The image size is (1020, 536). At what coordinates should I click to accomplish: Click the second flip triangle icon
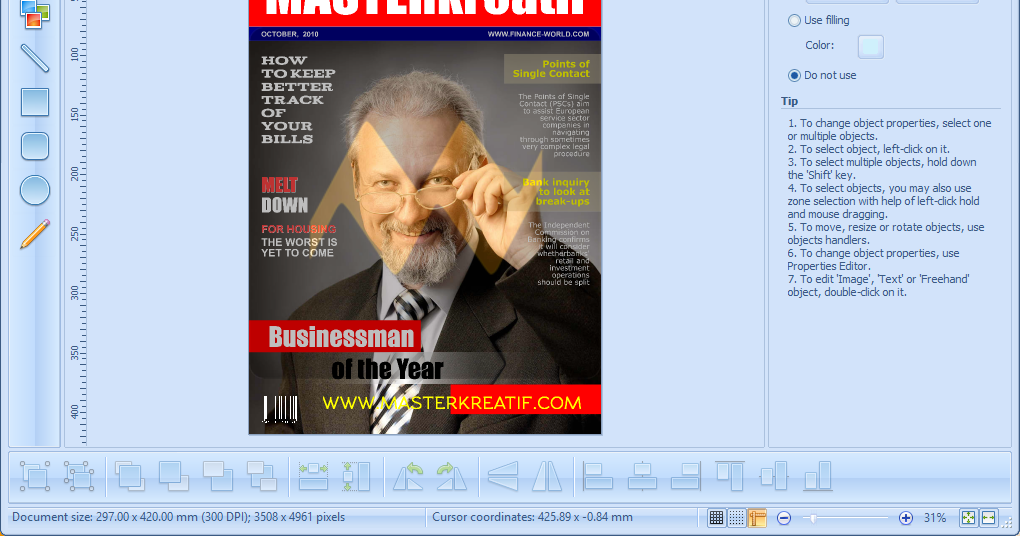pos(547,476)
